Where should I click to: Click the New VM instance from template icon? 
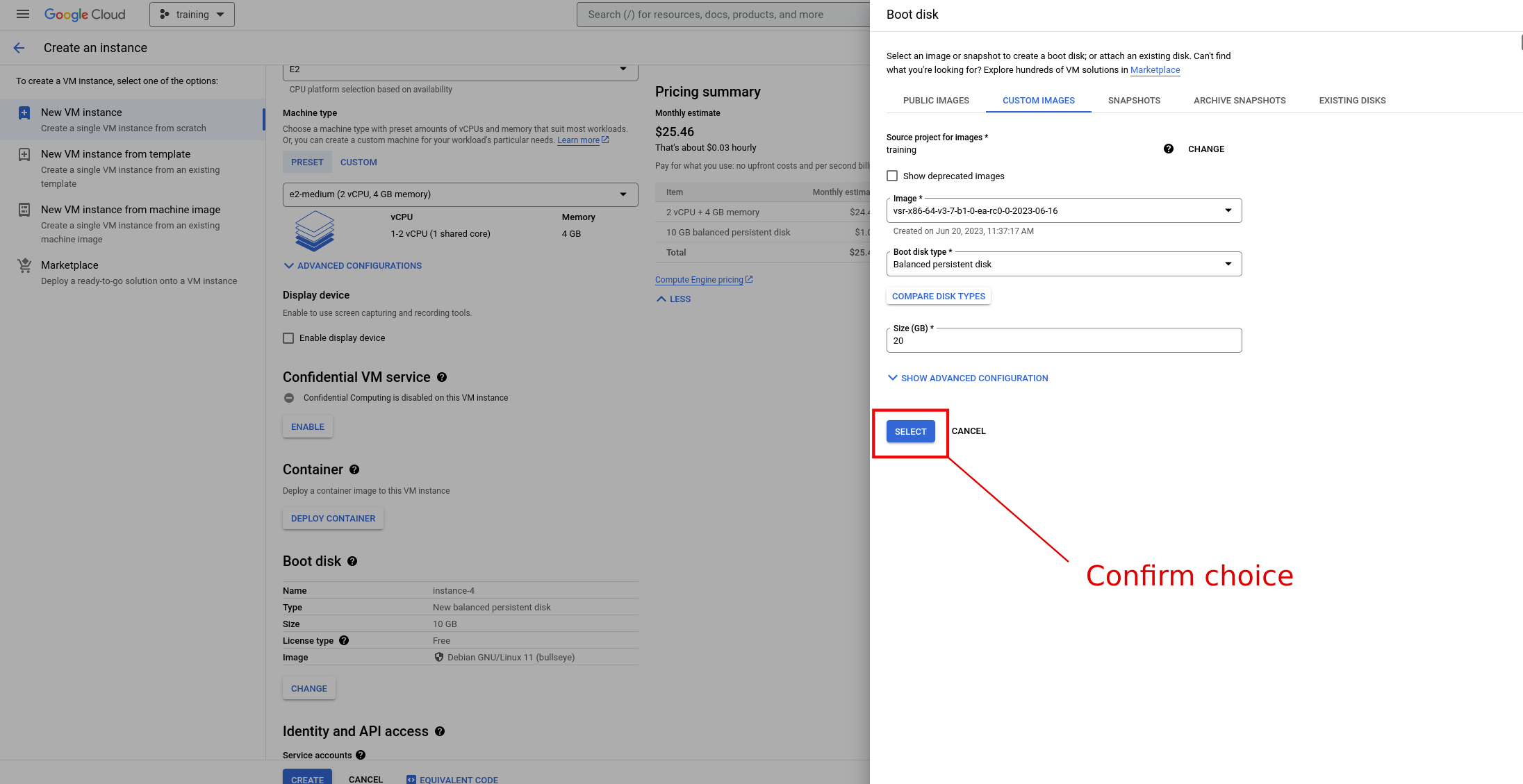(x=24, y=154)
